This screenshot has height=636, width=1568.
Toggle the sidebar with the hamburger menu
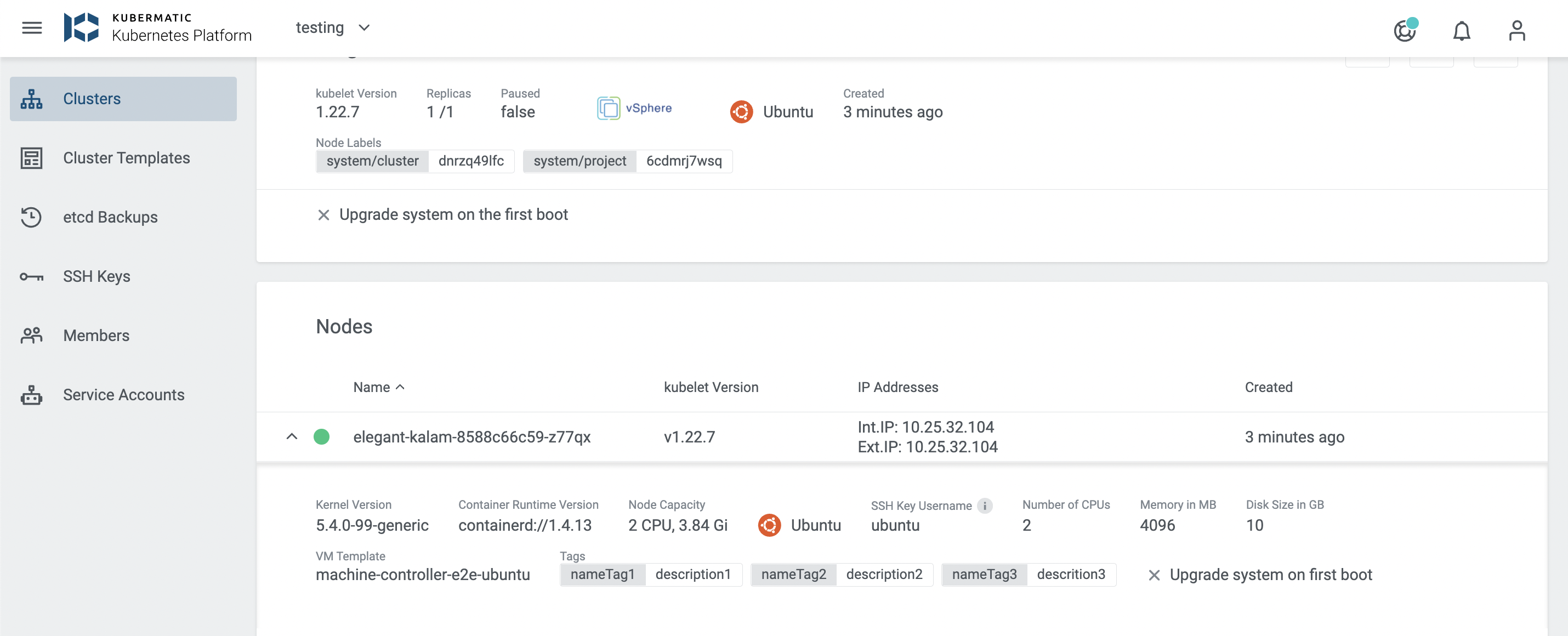coord(32,27)
